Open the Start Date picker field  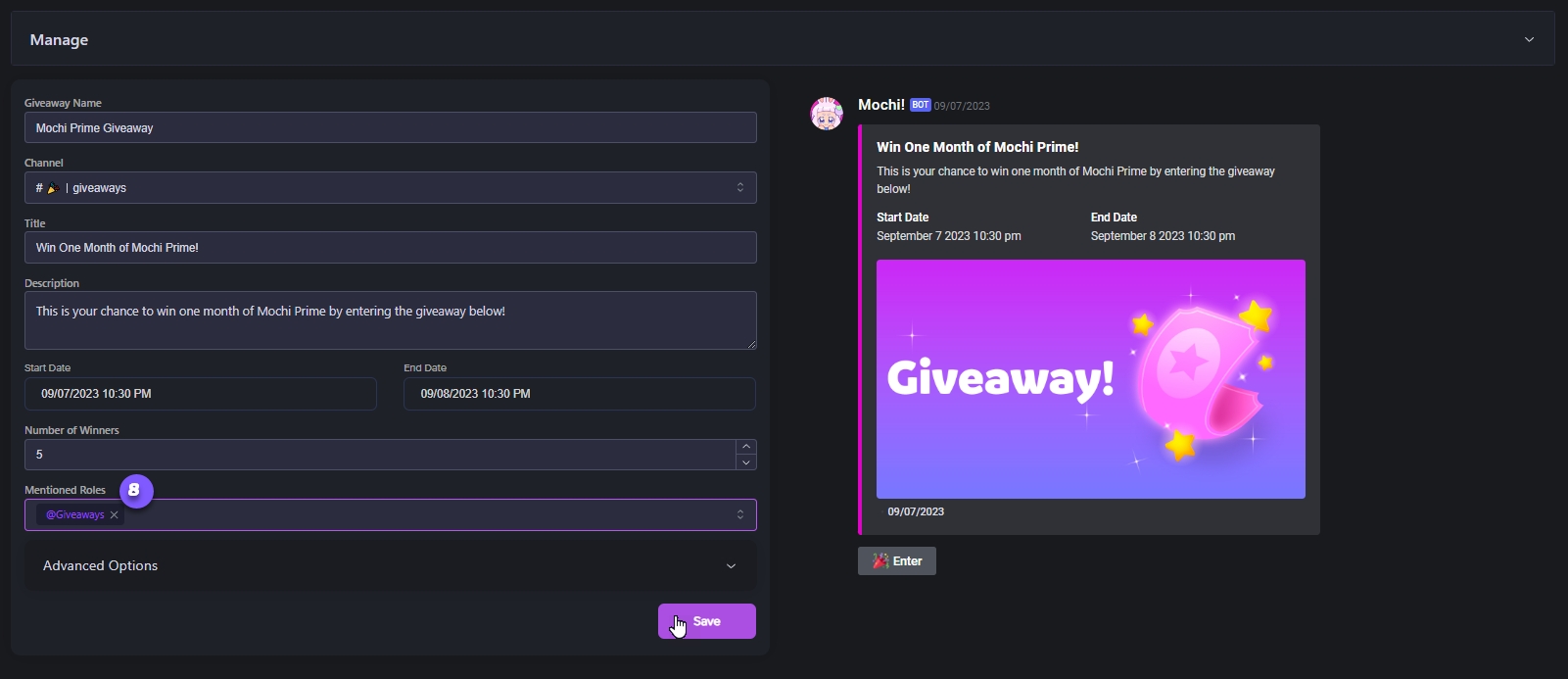[x=201, y=394]
